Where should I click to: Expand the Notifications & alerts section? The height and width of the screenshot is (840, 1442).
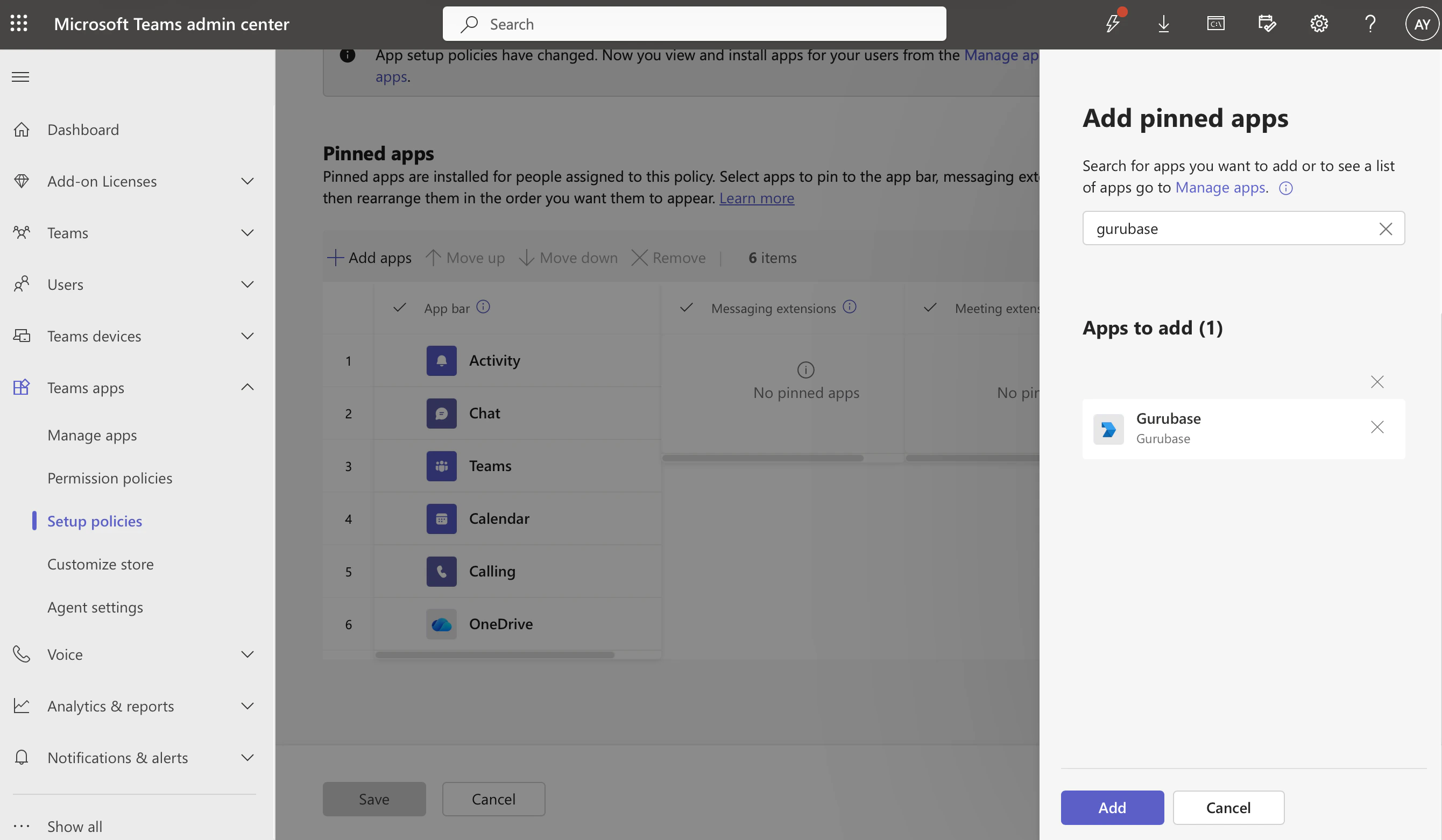(x=247, y=757)
